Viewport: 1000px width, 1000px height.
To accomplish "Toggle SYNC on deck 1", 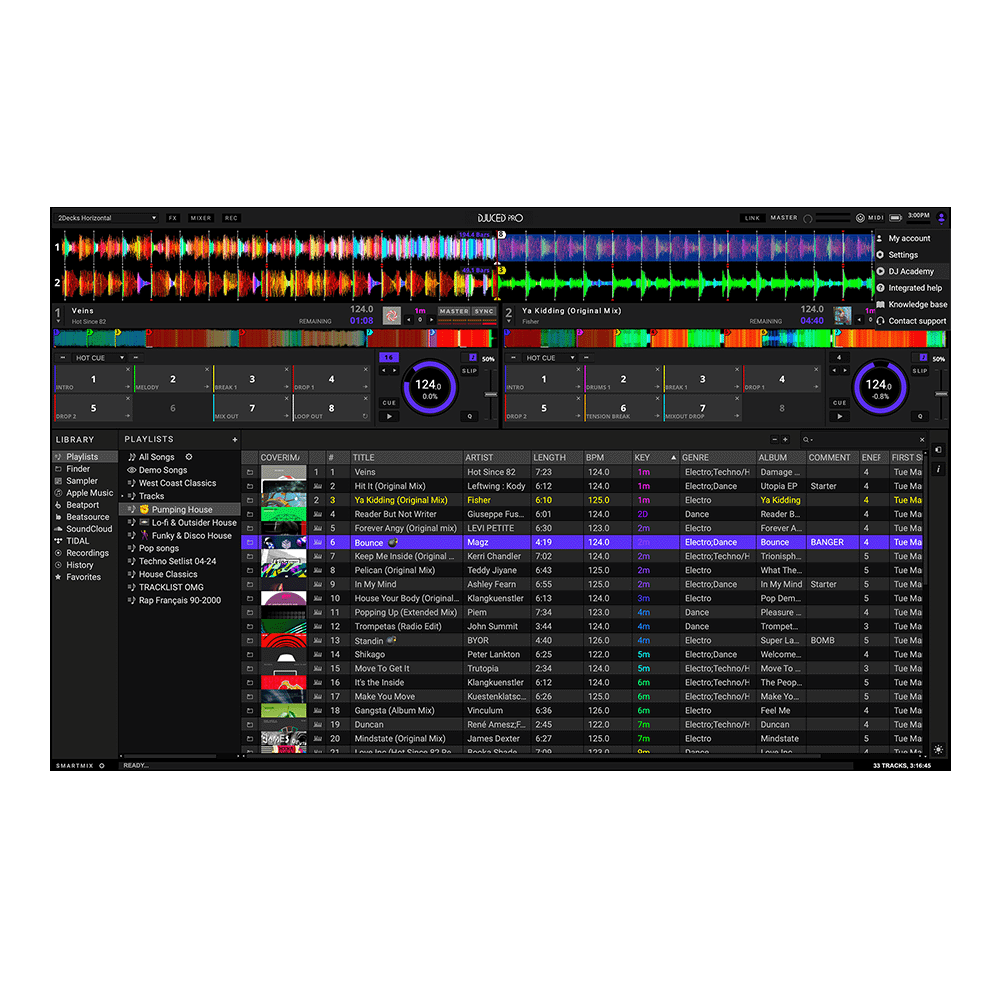I will [484, 312].
